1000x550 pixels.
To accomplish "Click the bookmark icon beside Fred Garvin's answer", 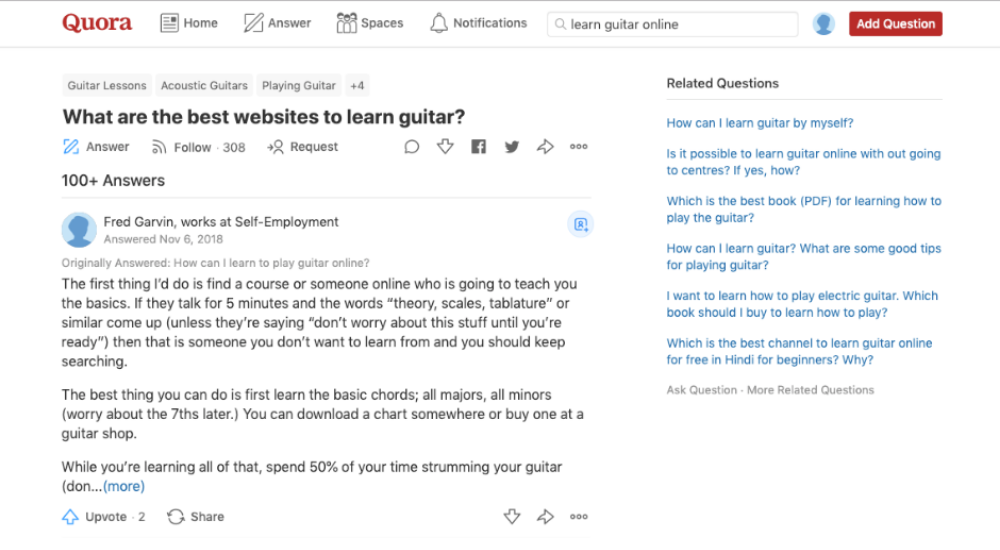I will point(580,224).
